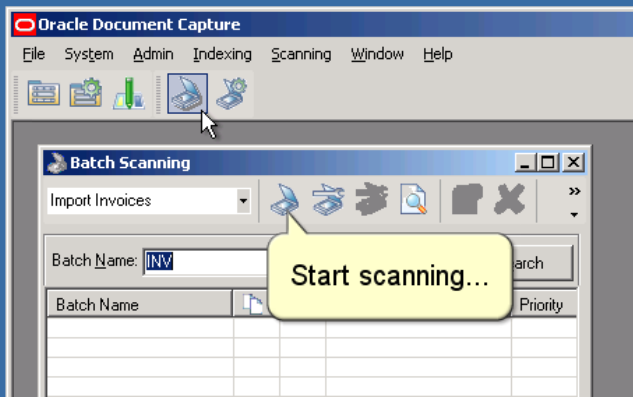The width and height of the screenshot is (633, 397).
Task: Click the scanner with wrench settings icon
Action: coord(328,199)
